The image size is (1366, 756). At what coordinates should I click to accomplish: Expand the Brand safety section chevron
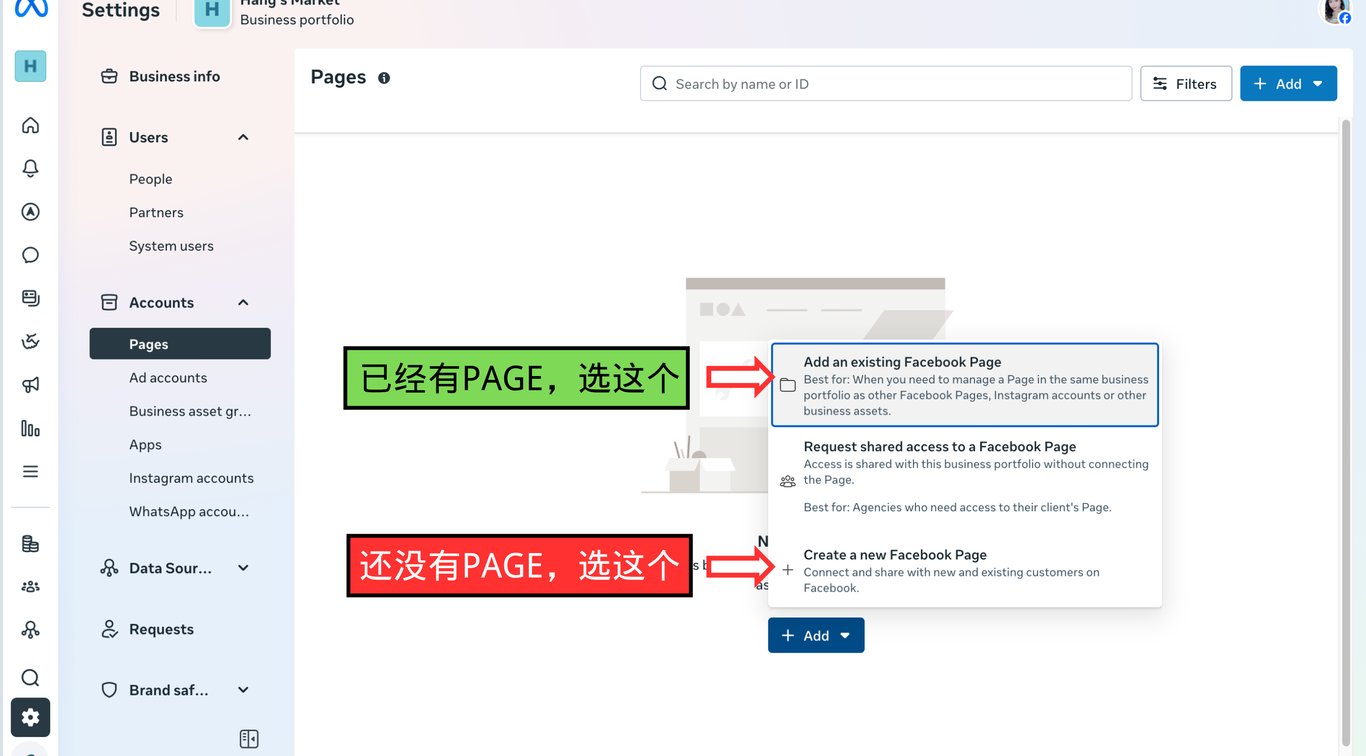tap(243, 690)
